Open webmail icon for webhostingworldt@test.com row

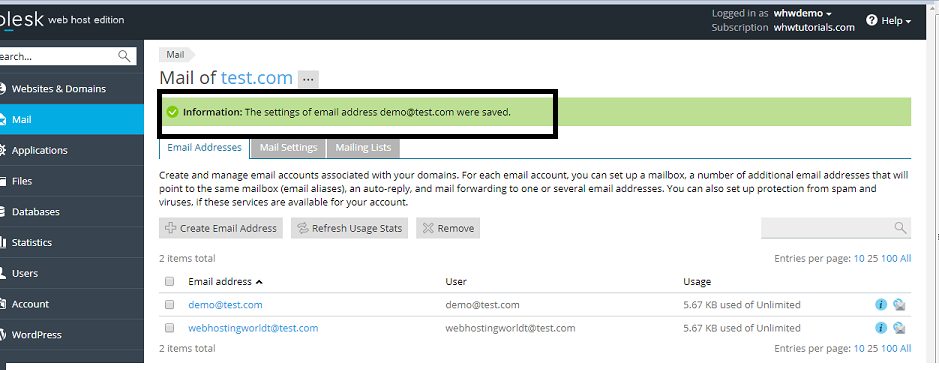click(899, 327)
